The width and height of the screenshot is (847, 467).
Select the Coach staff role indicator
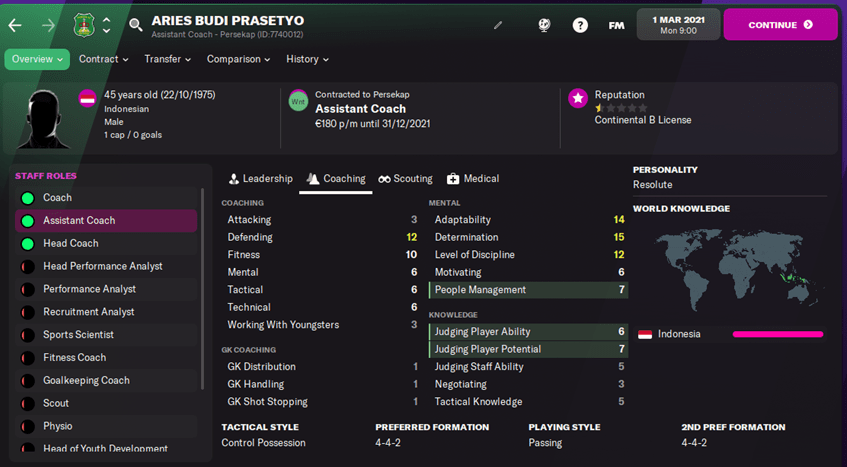[27, 198]
